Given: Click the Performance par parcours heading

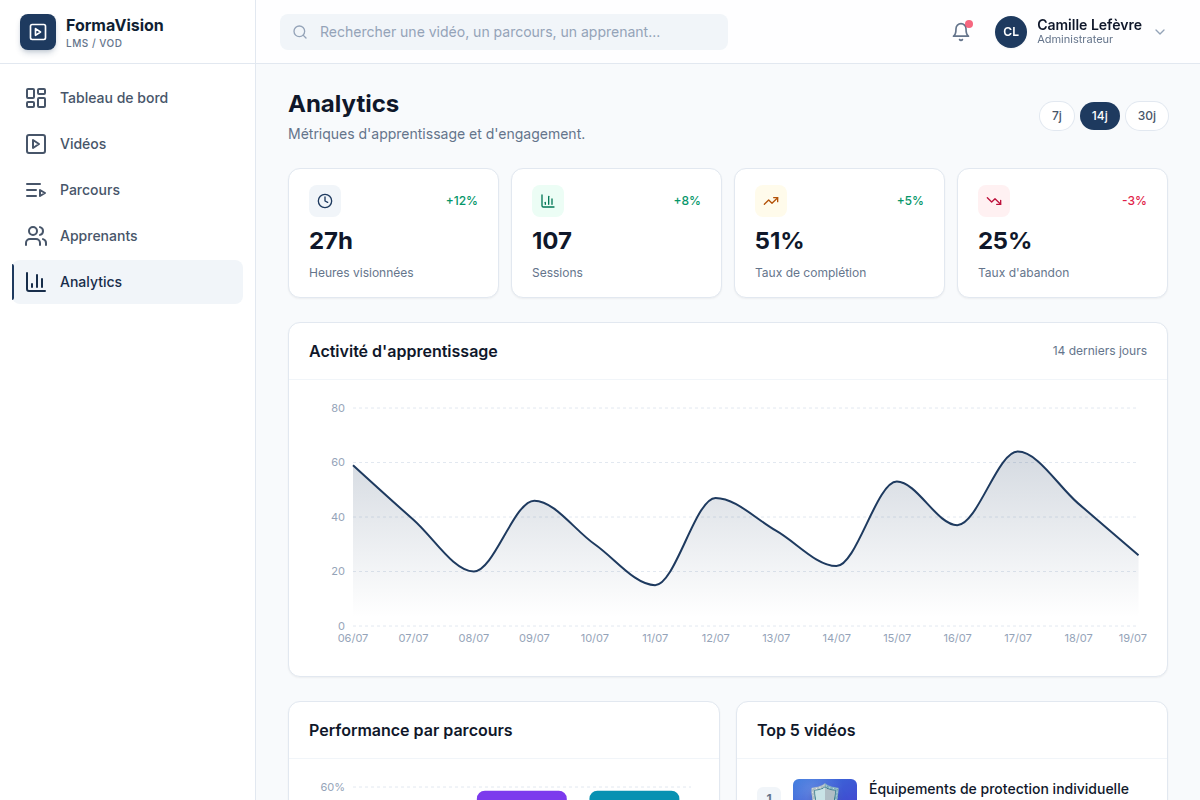Looking at the screenshot, I should tap(411, 731).
